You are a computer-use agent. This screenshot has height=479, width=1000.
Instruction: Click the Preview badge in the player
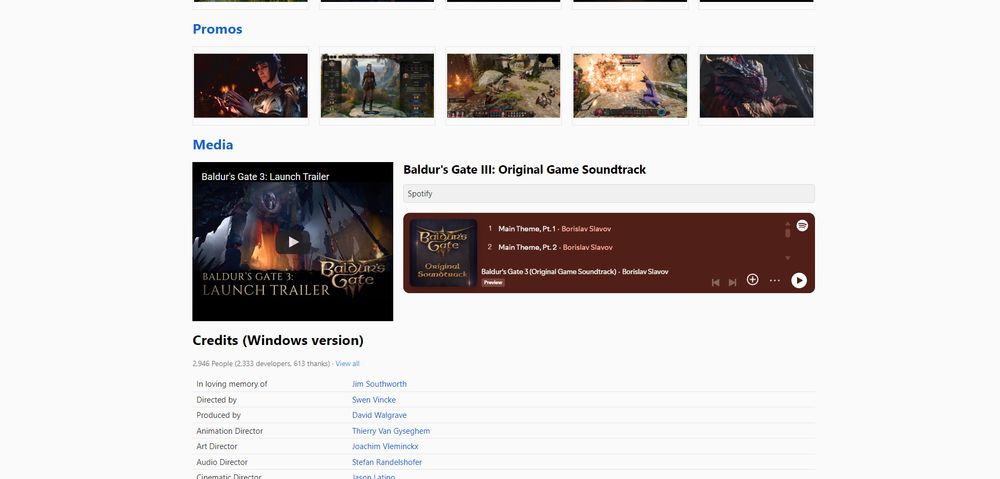pos(492,283)
